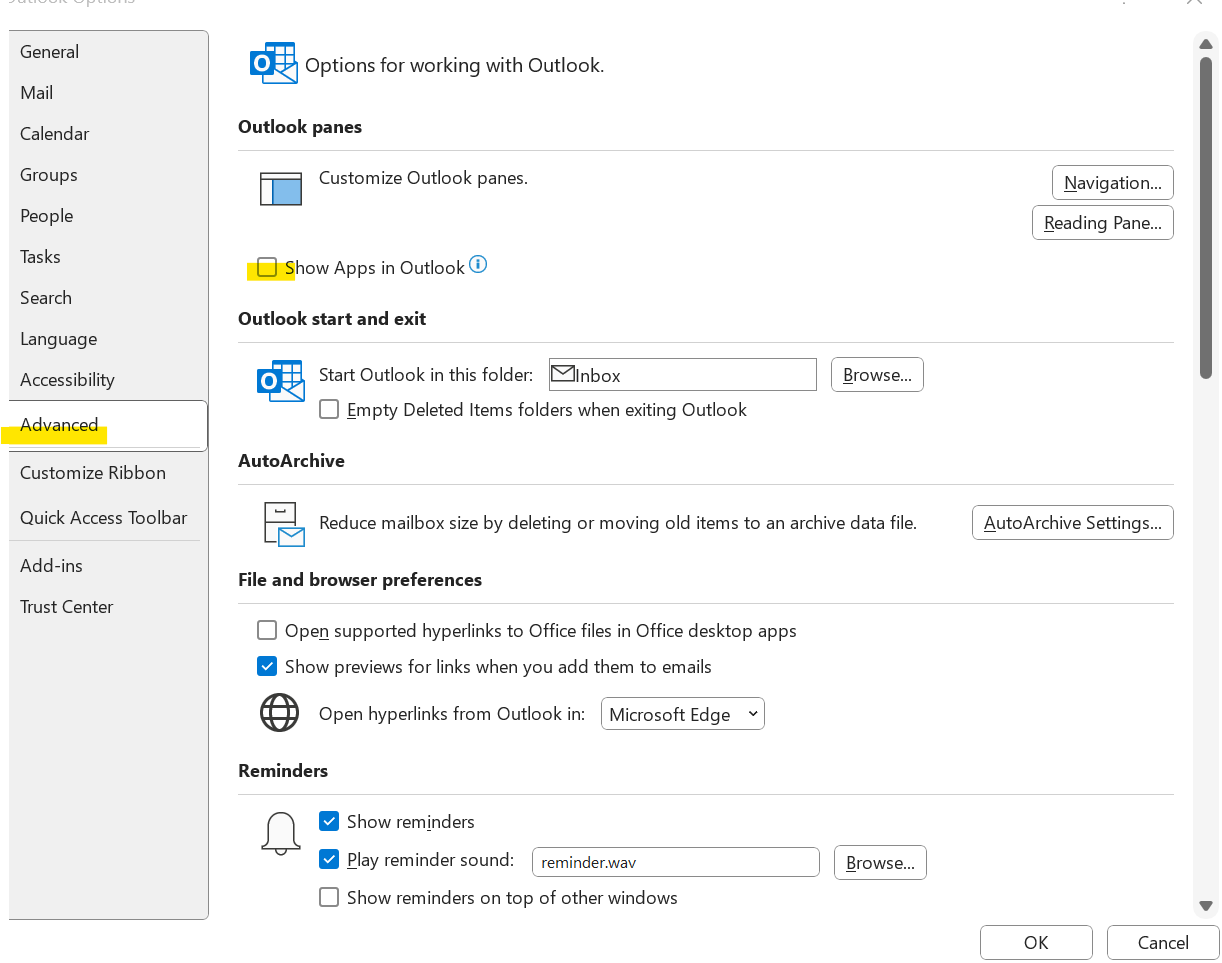Go to Quick Access Toolbar settings
1222x963 pixels.
click(108, 517)
